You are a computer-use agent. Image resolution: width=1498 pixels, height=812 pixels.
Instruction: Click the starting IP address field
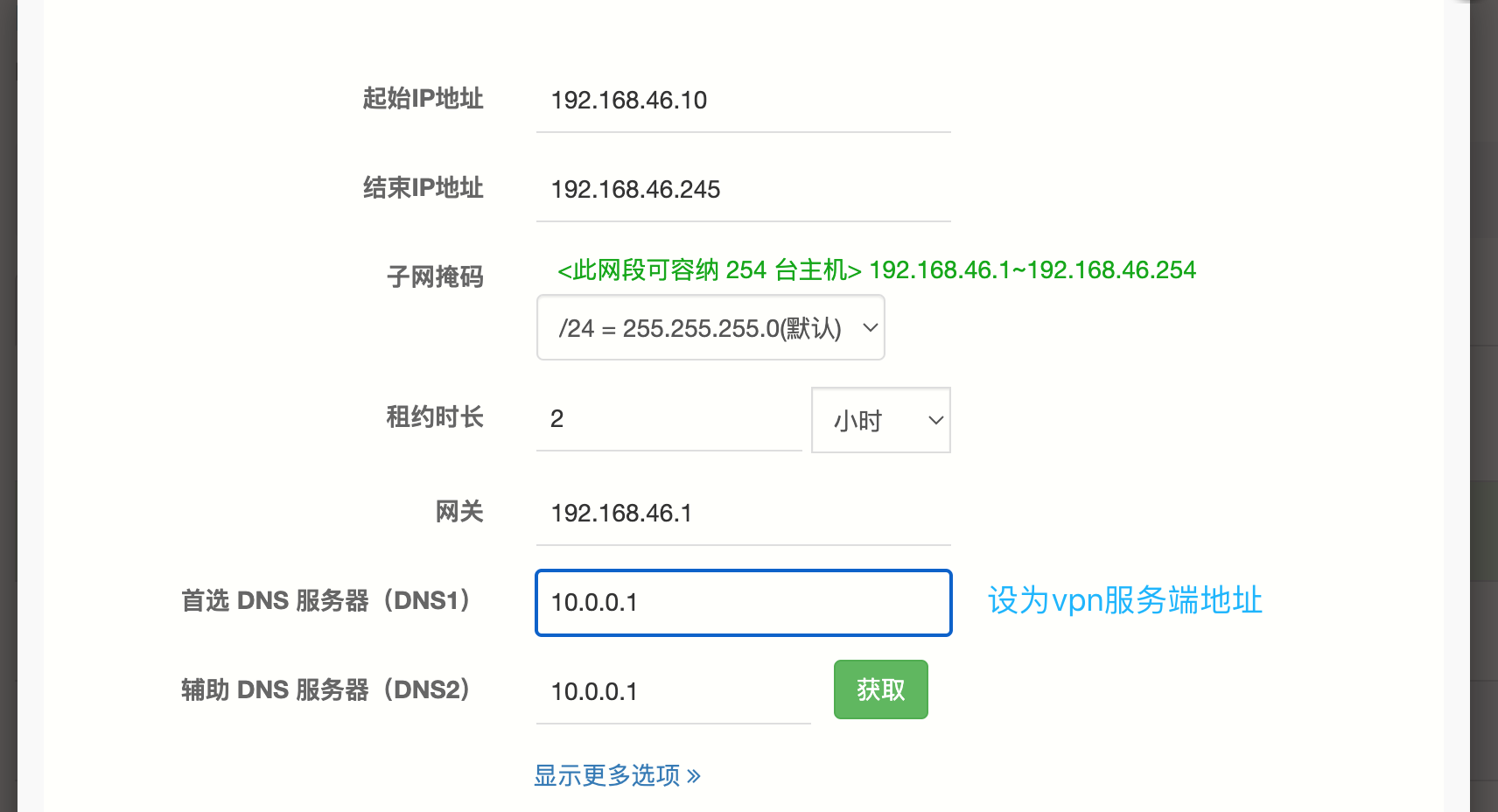pos(742,101)
